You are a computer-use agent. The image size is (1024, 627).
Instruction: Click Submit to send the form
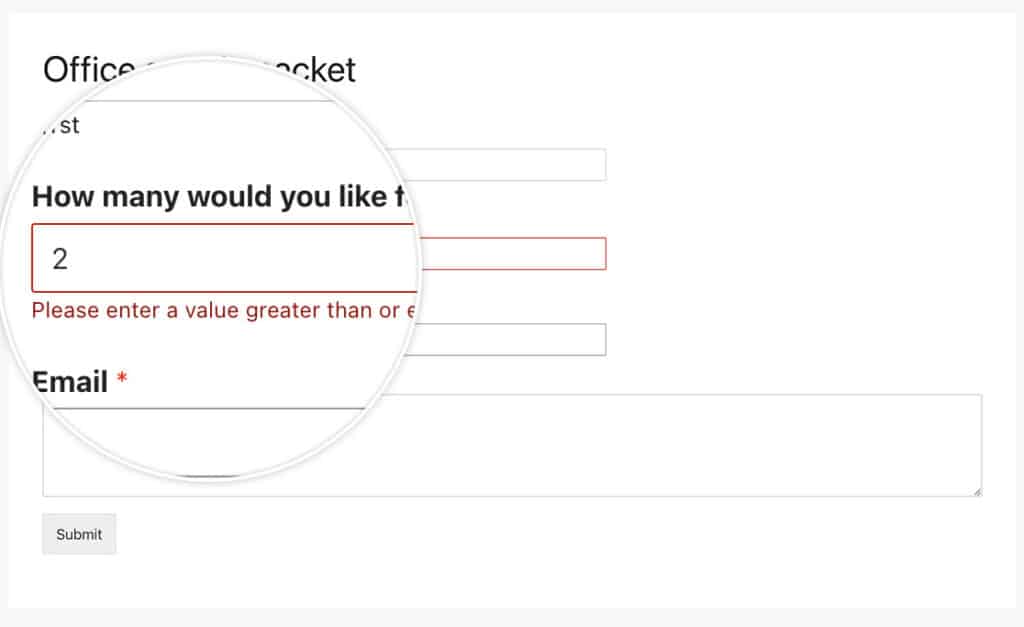[x=78, y=534]
